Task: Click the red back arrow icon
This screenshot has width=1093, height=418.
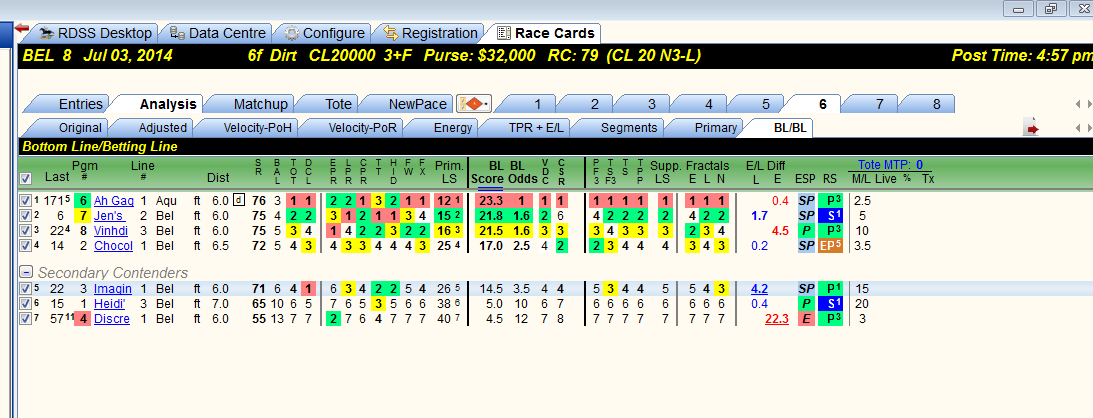Action: click(x=22, y=29)
